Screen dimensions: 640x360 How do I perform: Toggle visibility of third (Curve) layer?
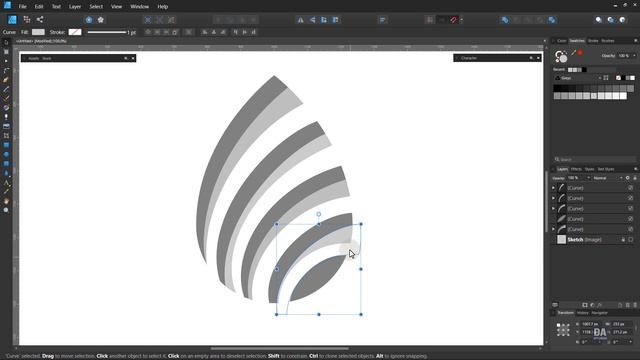click(631, 208)
